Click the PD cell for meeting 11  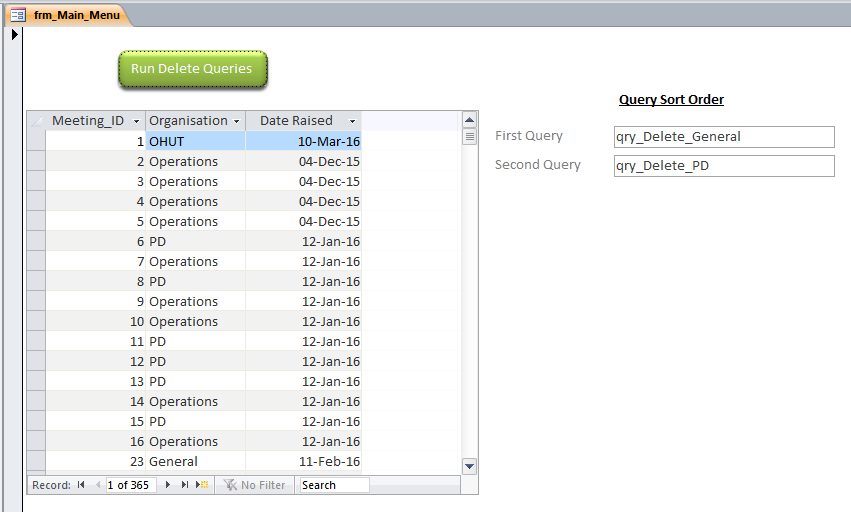click(195, 342)
